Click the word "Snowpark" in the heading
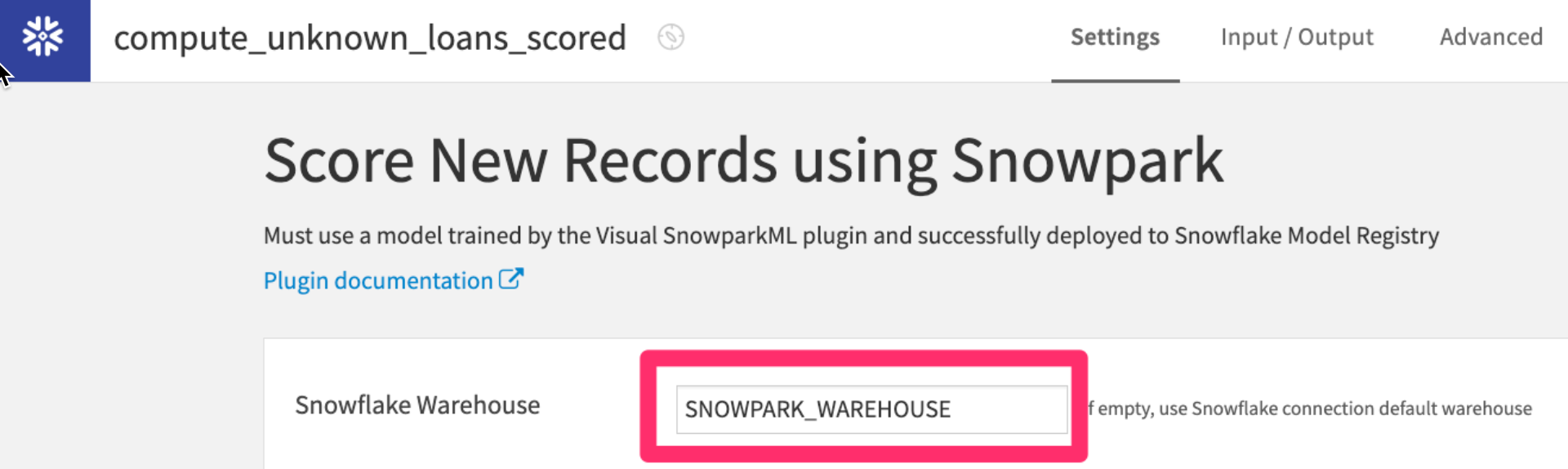This screenshot has width=1568, height=469. (x=1087, y=161)
